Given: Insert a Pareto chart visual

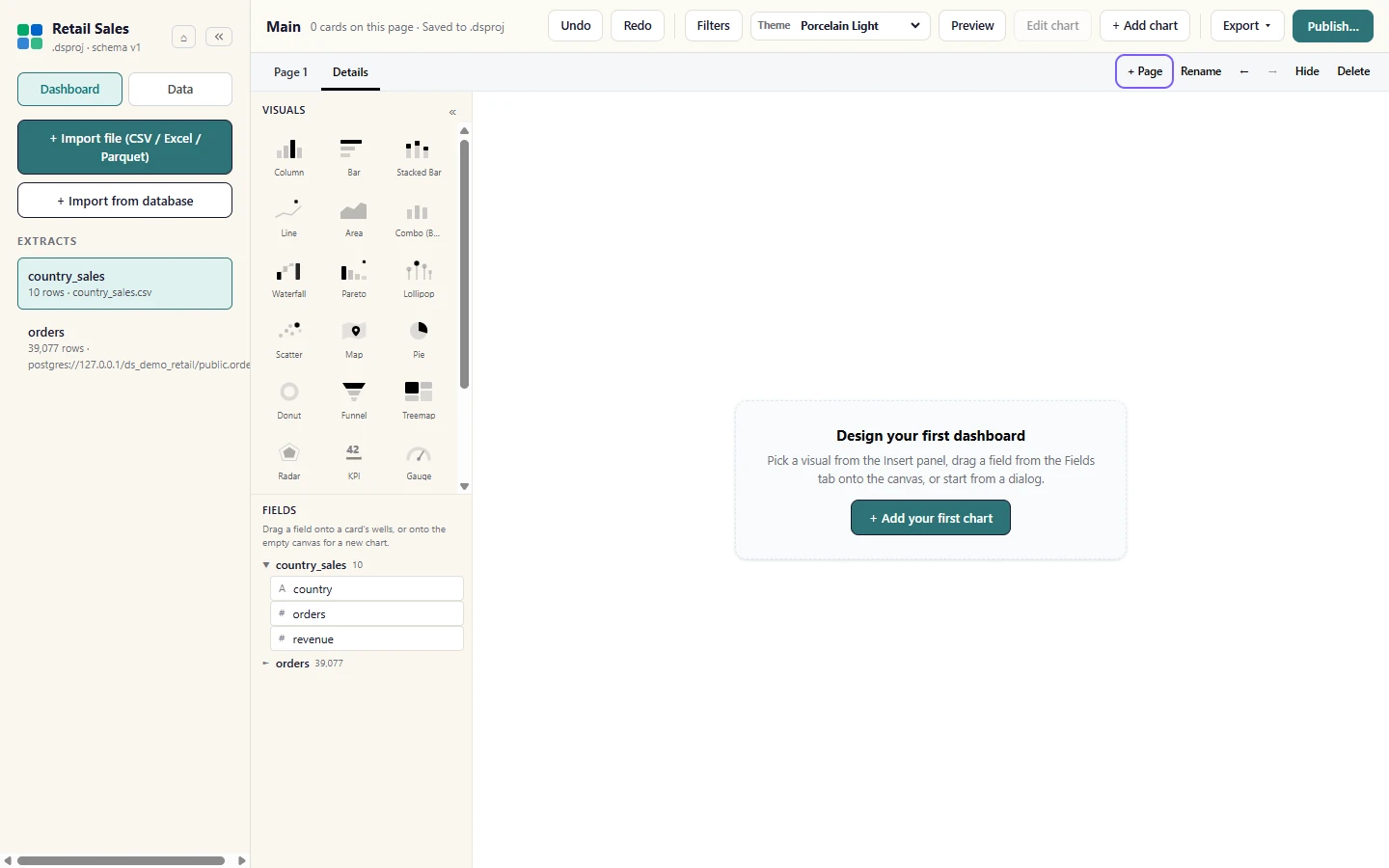Looking at the screenshot, I should pyautogui.click(x=354, y=279).
